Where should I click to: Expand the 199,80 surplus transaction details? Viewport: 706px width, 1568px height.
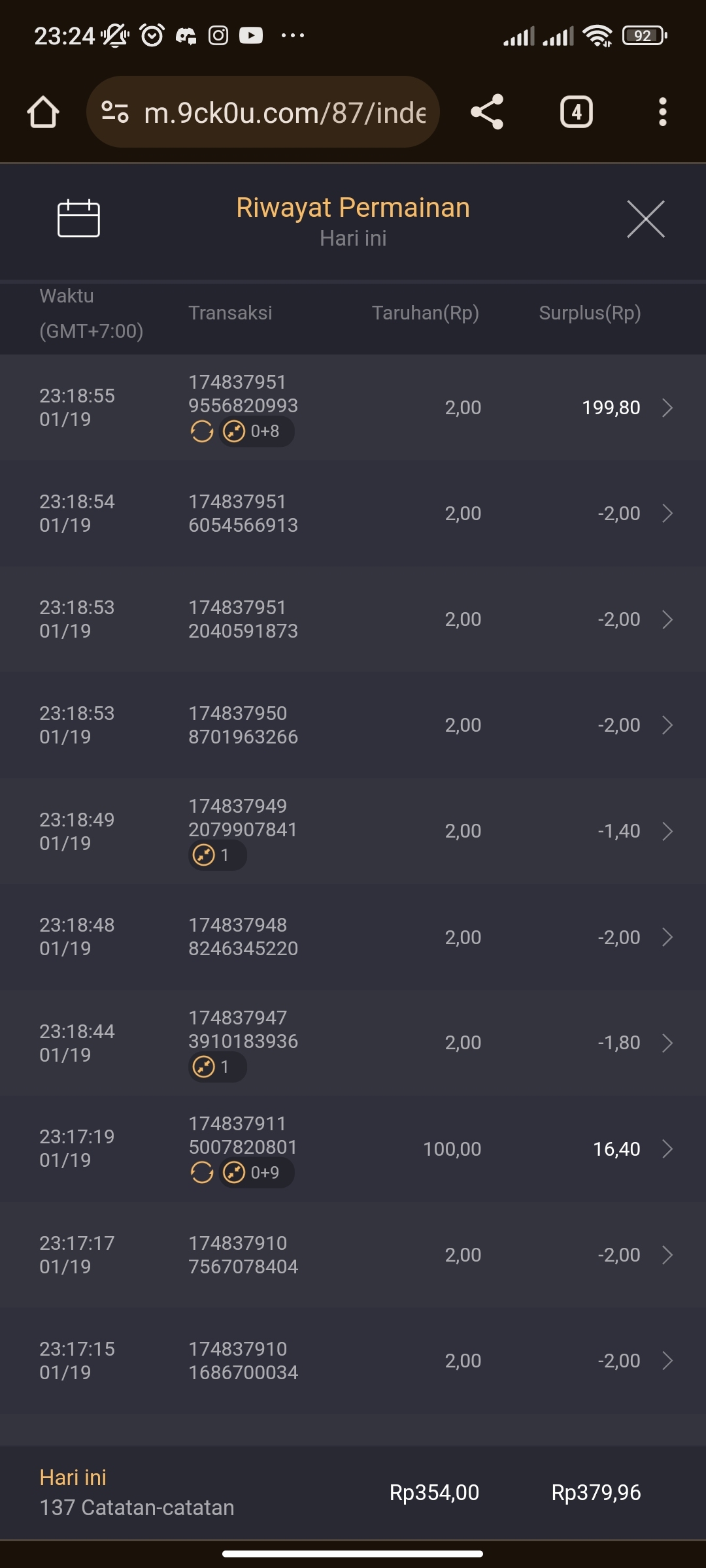[667, 408]
